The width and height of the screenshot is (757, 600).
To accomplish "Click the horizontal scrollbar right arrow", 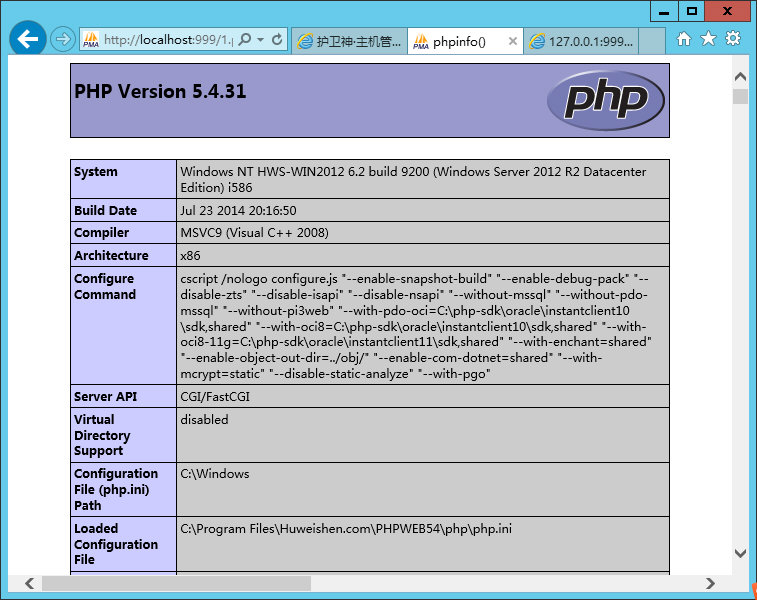I will point(710,583).
